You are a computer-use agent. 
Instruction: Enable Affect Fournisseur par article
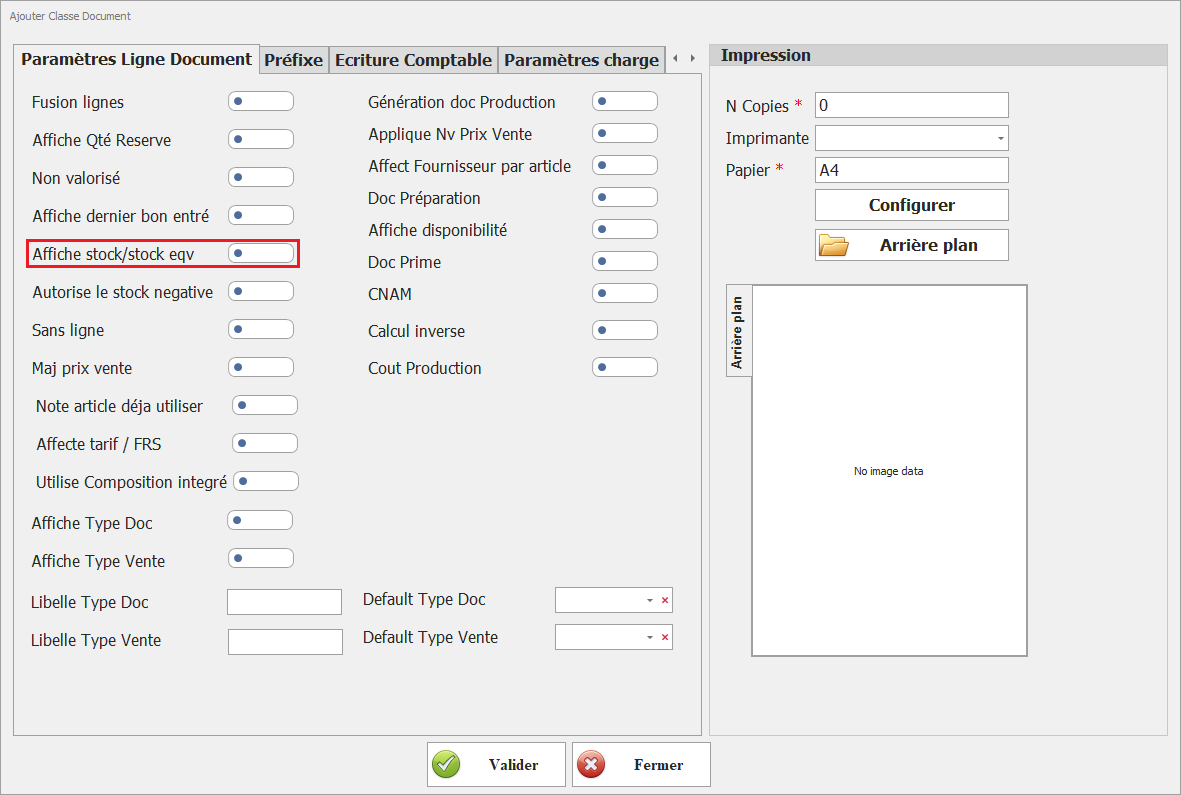point(624,165)
